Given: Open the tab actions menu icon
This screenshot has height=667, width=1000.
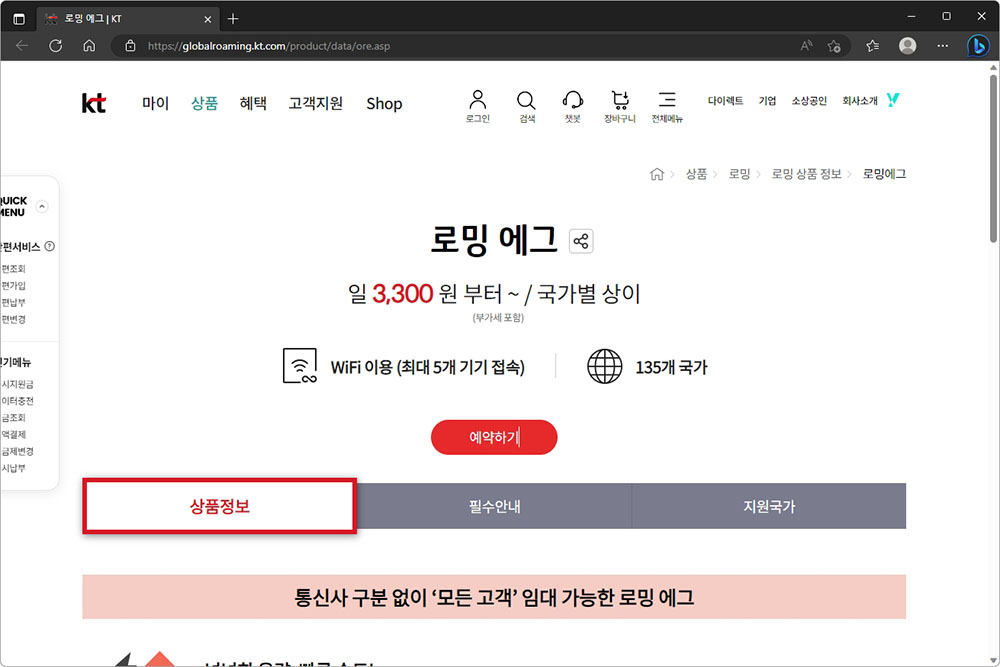Looking at the screenshot, I should click(19, 18).
